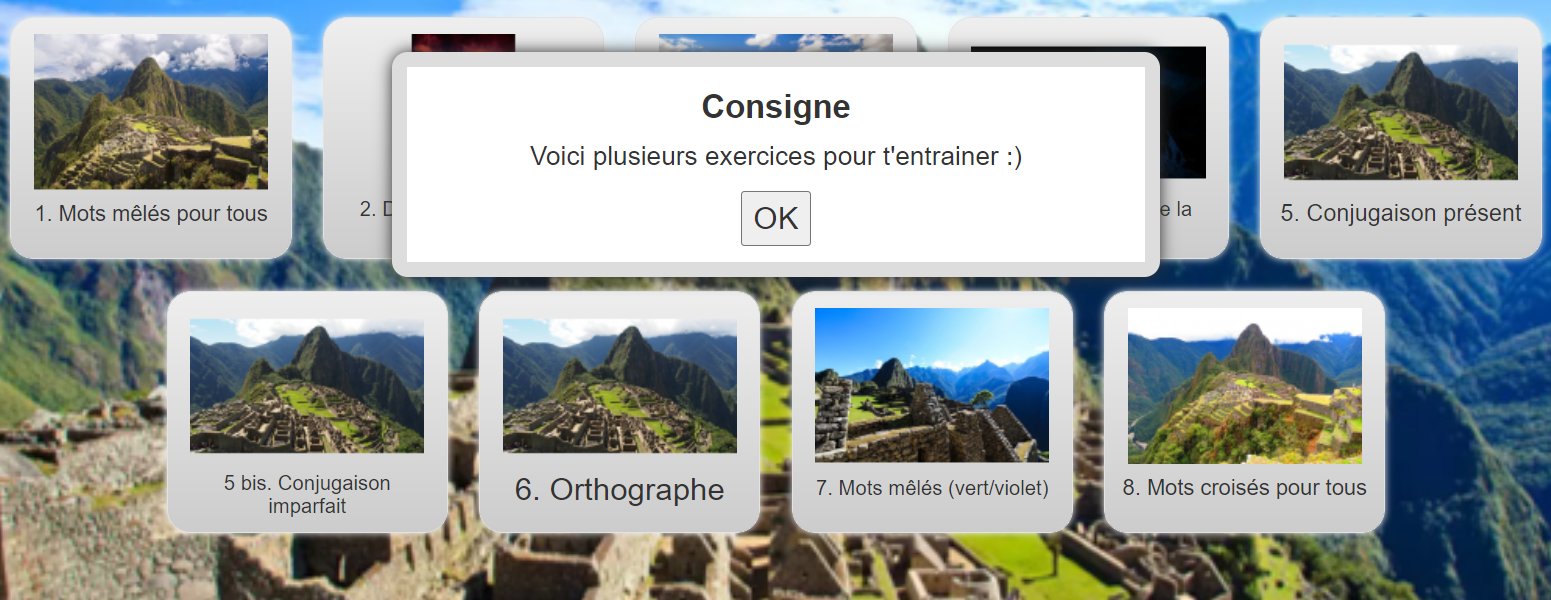Click the "5 bis. Conjugaison imparfait" caption
Screen dimensions: 1551x600
click(307, 494)
